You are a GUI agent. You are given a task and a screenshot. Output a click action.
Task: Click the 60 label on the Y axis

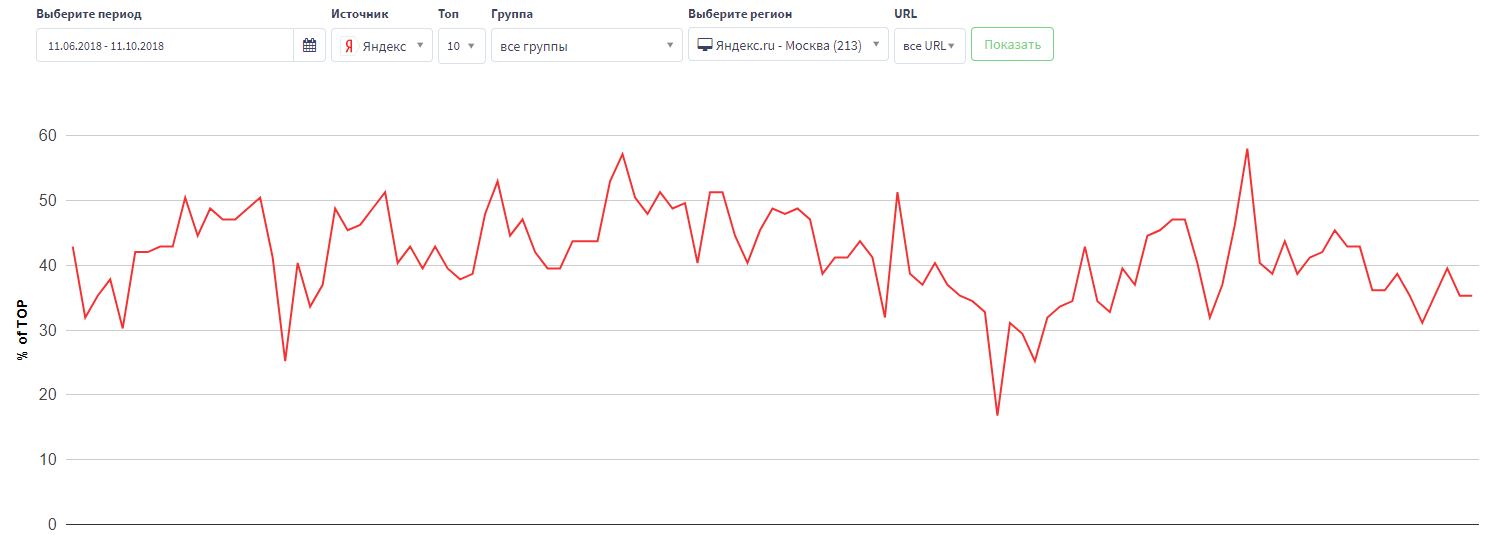pyautogui.click(x=48, y=135)
